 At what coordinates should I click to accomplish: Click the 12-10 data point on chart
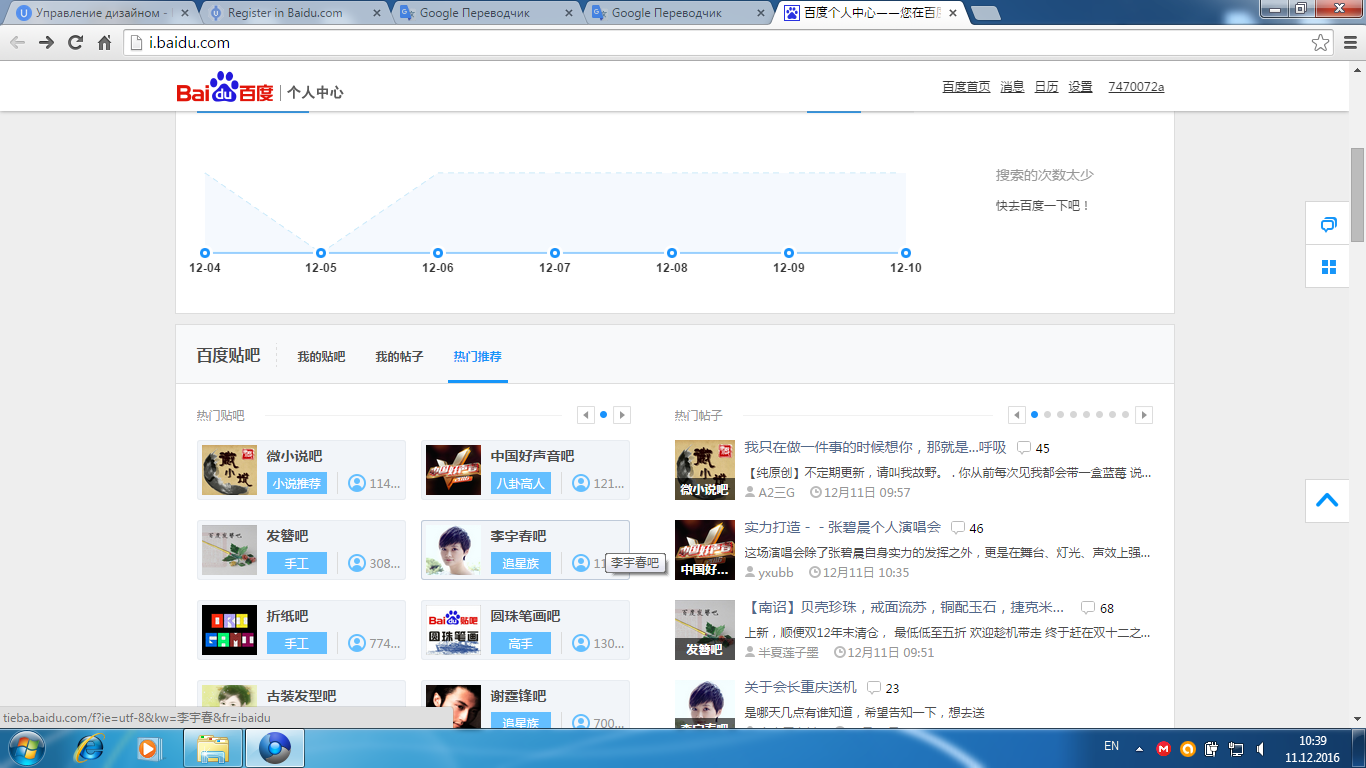click(906, 253)
